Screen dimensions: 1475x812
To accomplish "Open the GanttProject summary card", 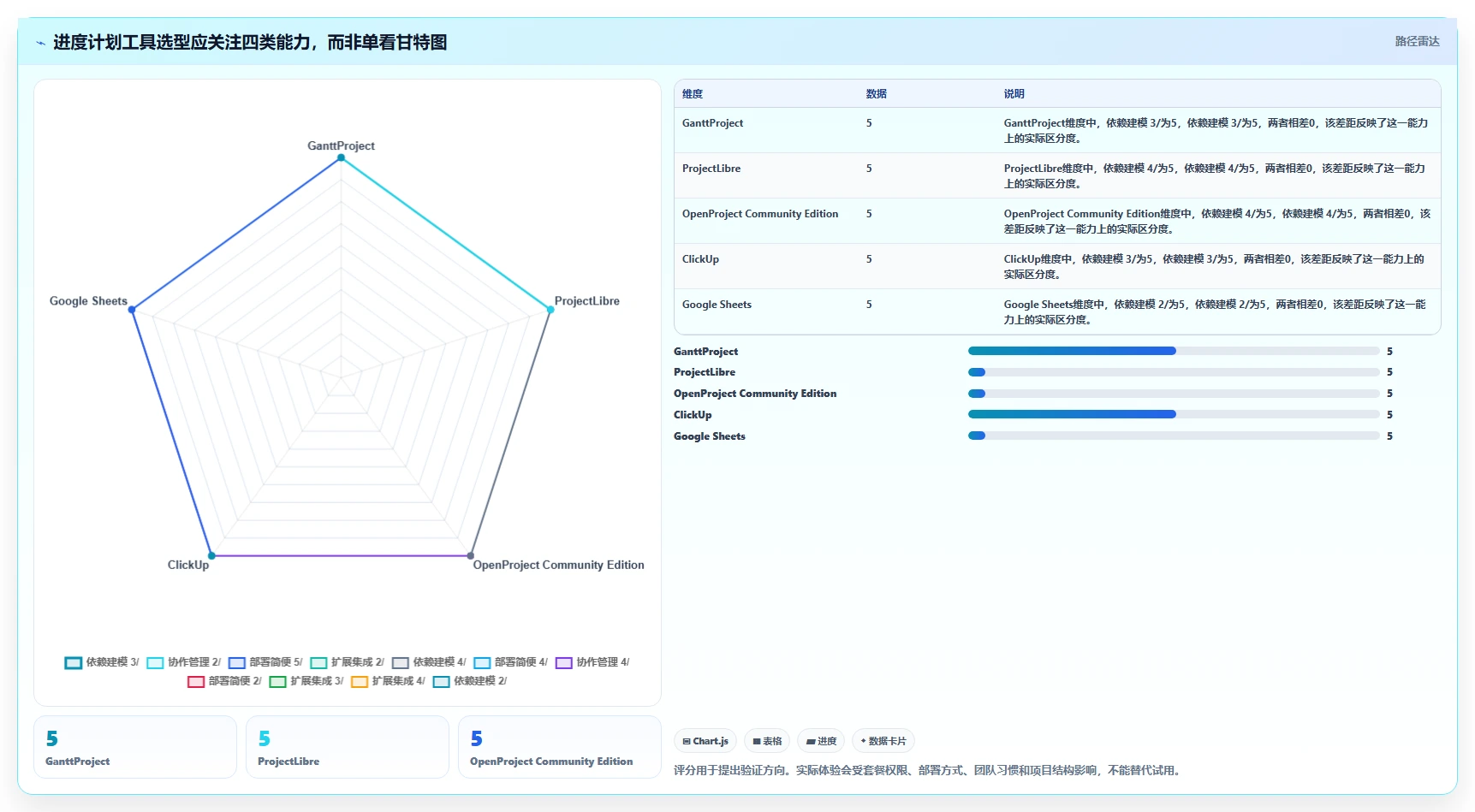I will (x=135, y=747).
